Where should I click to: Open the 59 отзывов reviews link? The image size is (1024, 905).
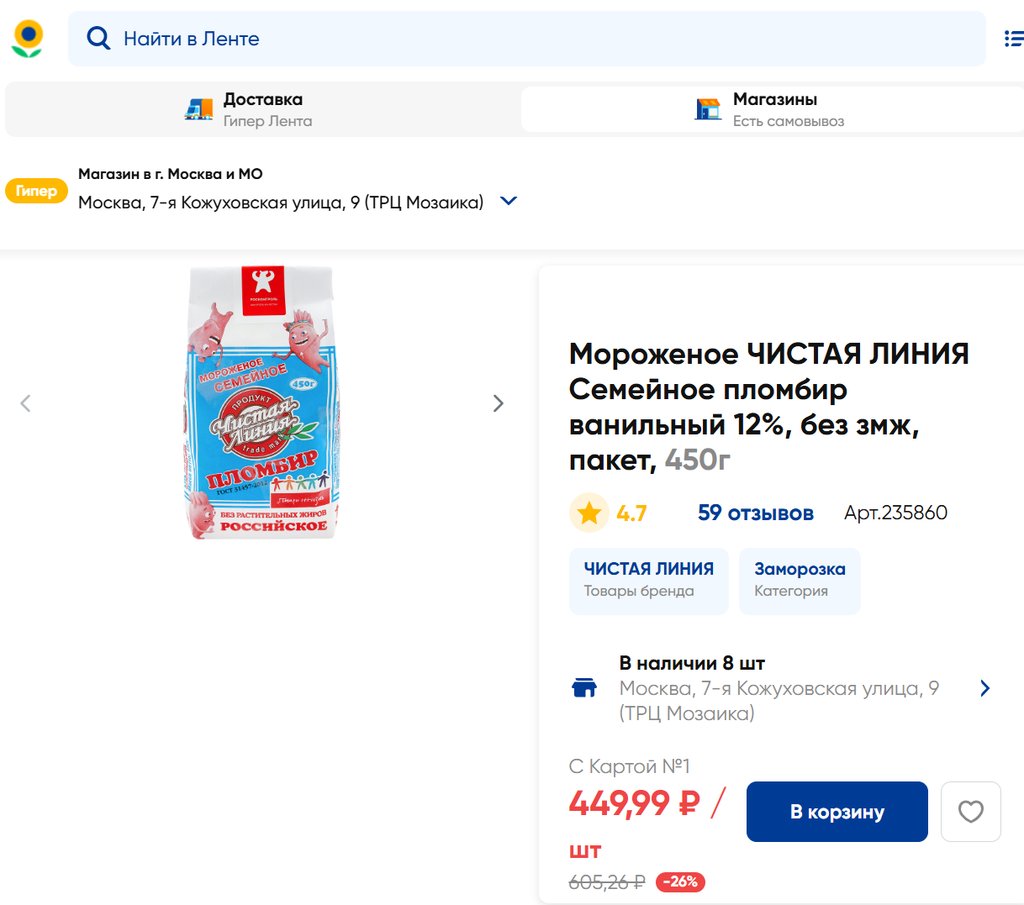click(755, 513)
